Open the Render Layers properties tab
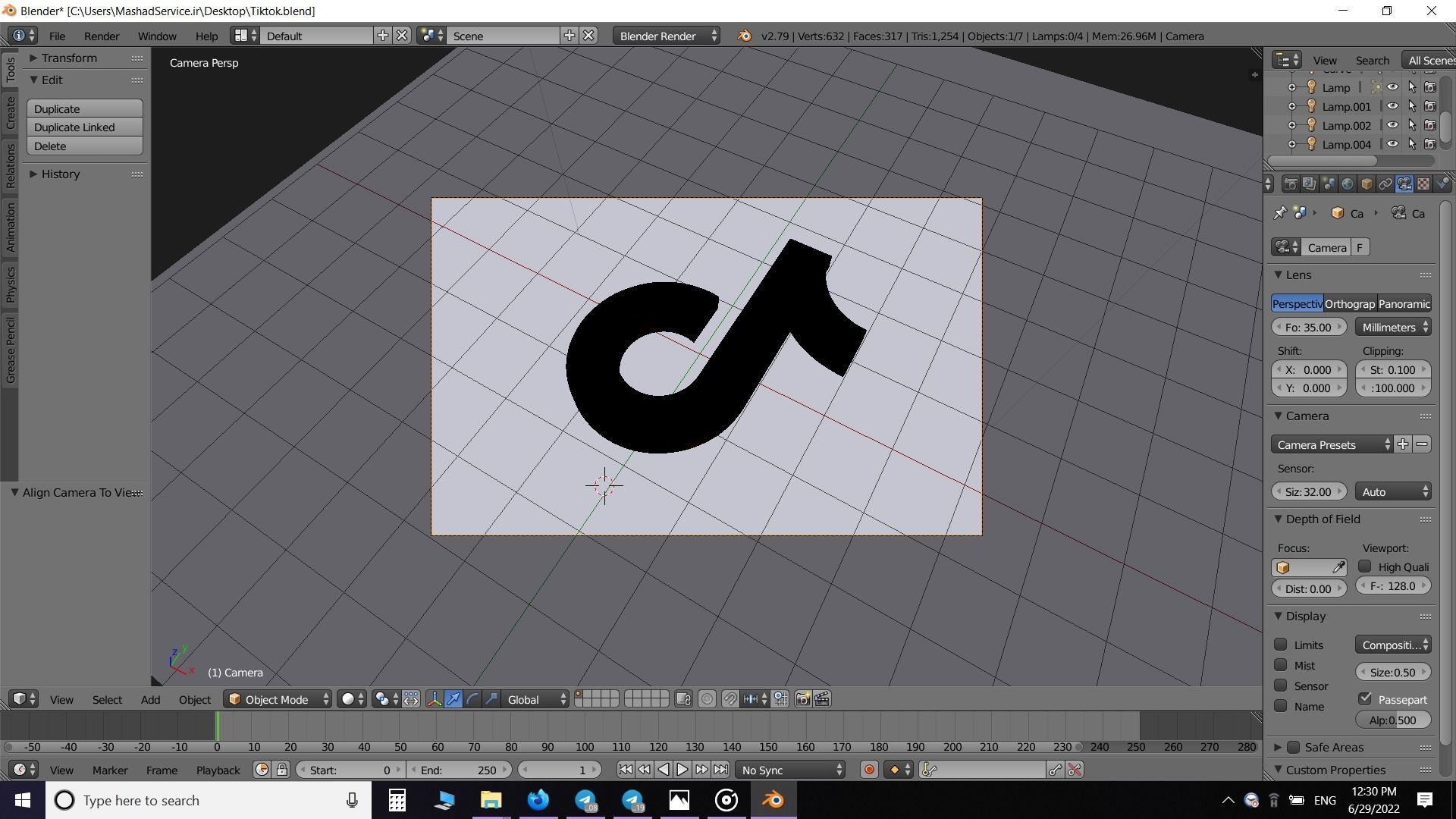The height and width of the screenshot is (819, 1456). (1309, 184)
